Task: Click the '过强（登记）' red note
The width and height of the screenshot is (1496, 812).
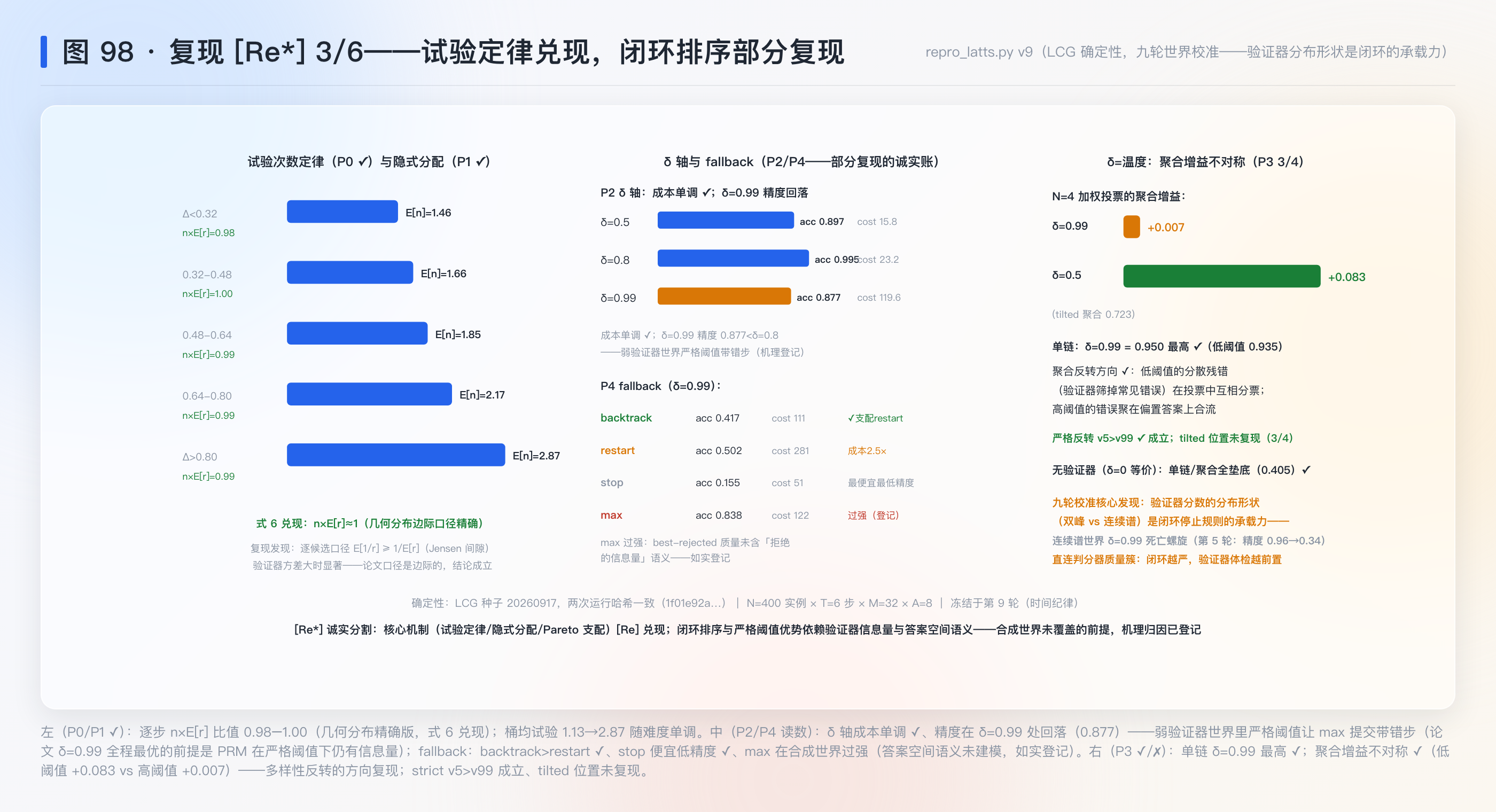Action: point(873,515)
